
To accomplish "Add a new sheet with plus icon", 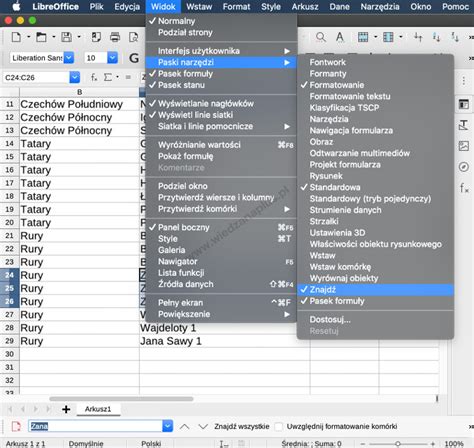I will [x=66, y=409].
